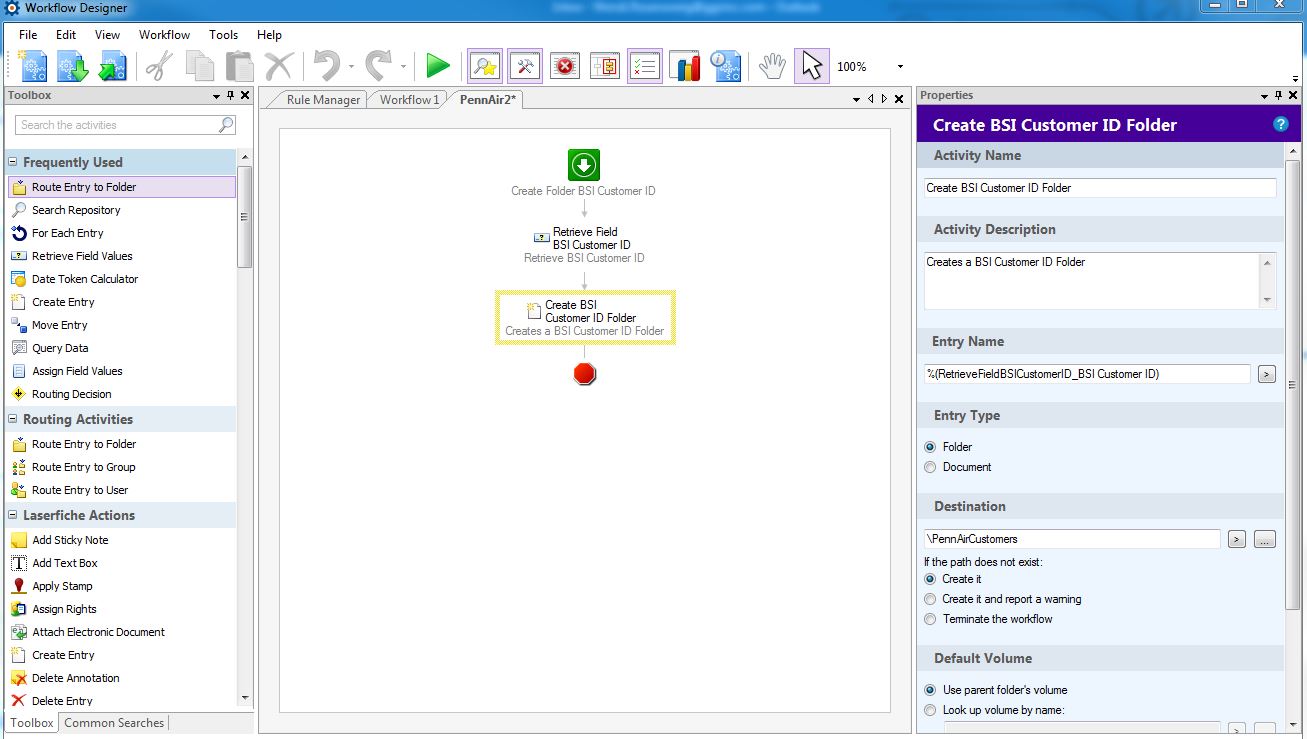Click the bar chart statistics icon
Screen dimensions: 1307x739
(x=684, y=66)
